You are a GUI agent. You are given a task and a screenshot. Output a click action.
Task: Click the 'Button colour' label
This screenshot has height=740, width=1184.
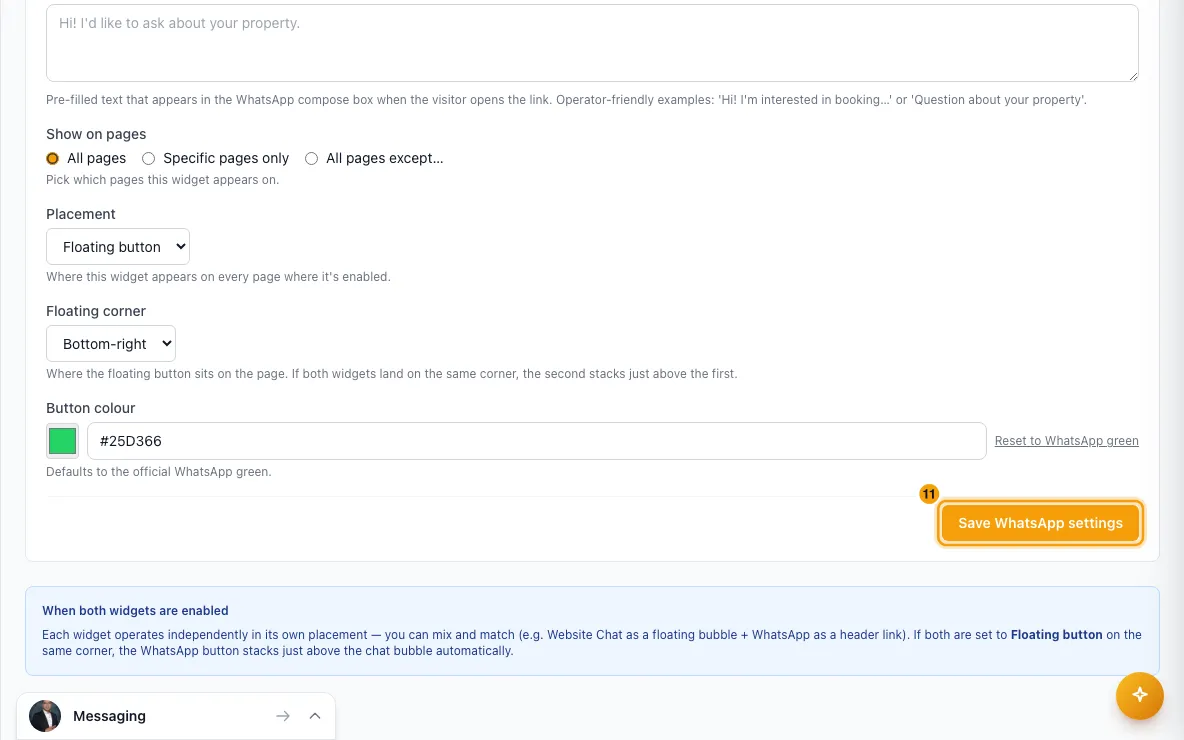tap(91, 408)
